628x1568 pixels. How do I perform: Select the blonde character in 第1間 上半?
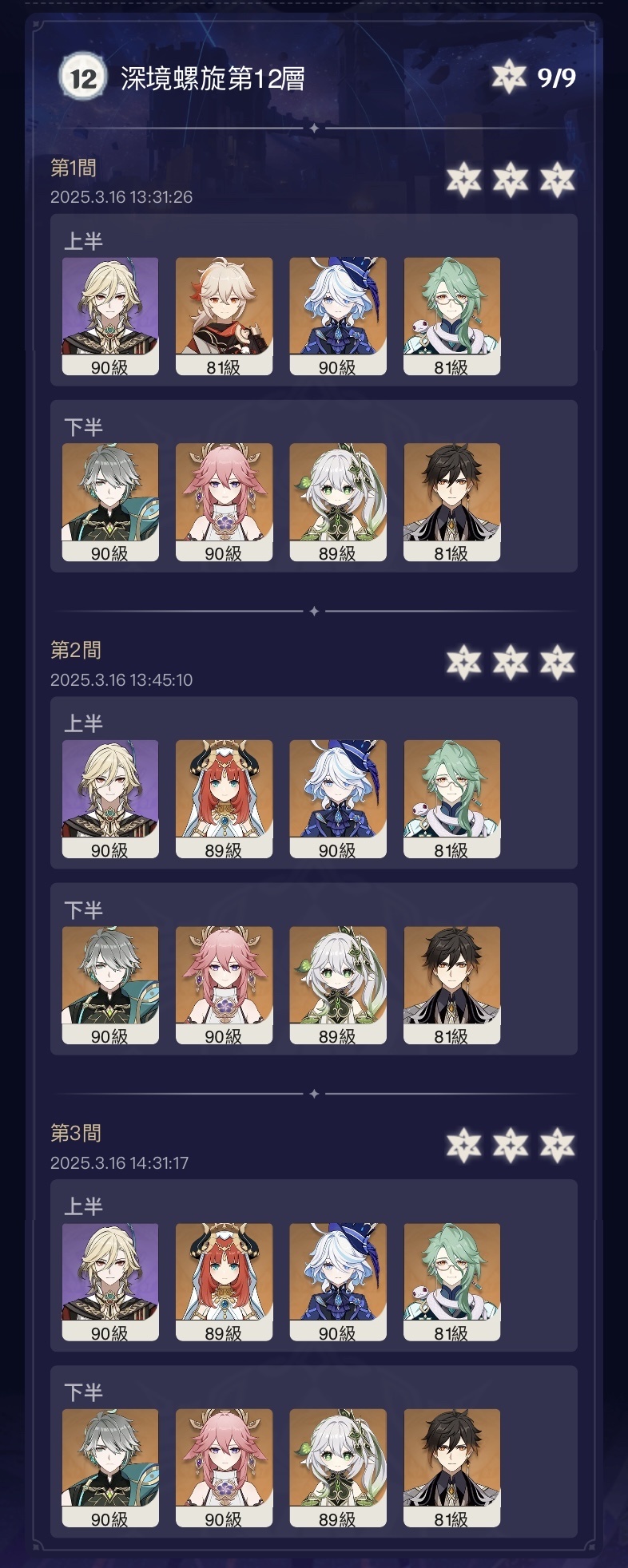(x=110, y=316)
